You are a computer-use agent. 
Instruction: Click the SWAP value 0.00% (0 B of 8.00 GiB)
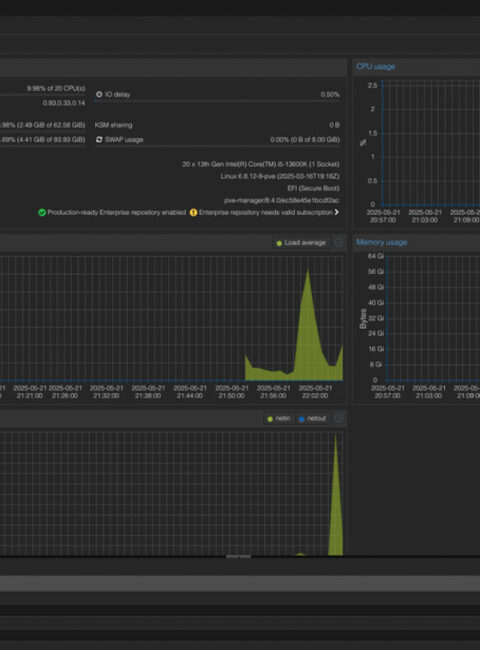click(x=305, y=140)
